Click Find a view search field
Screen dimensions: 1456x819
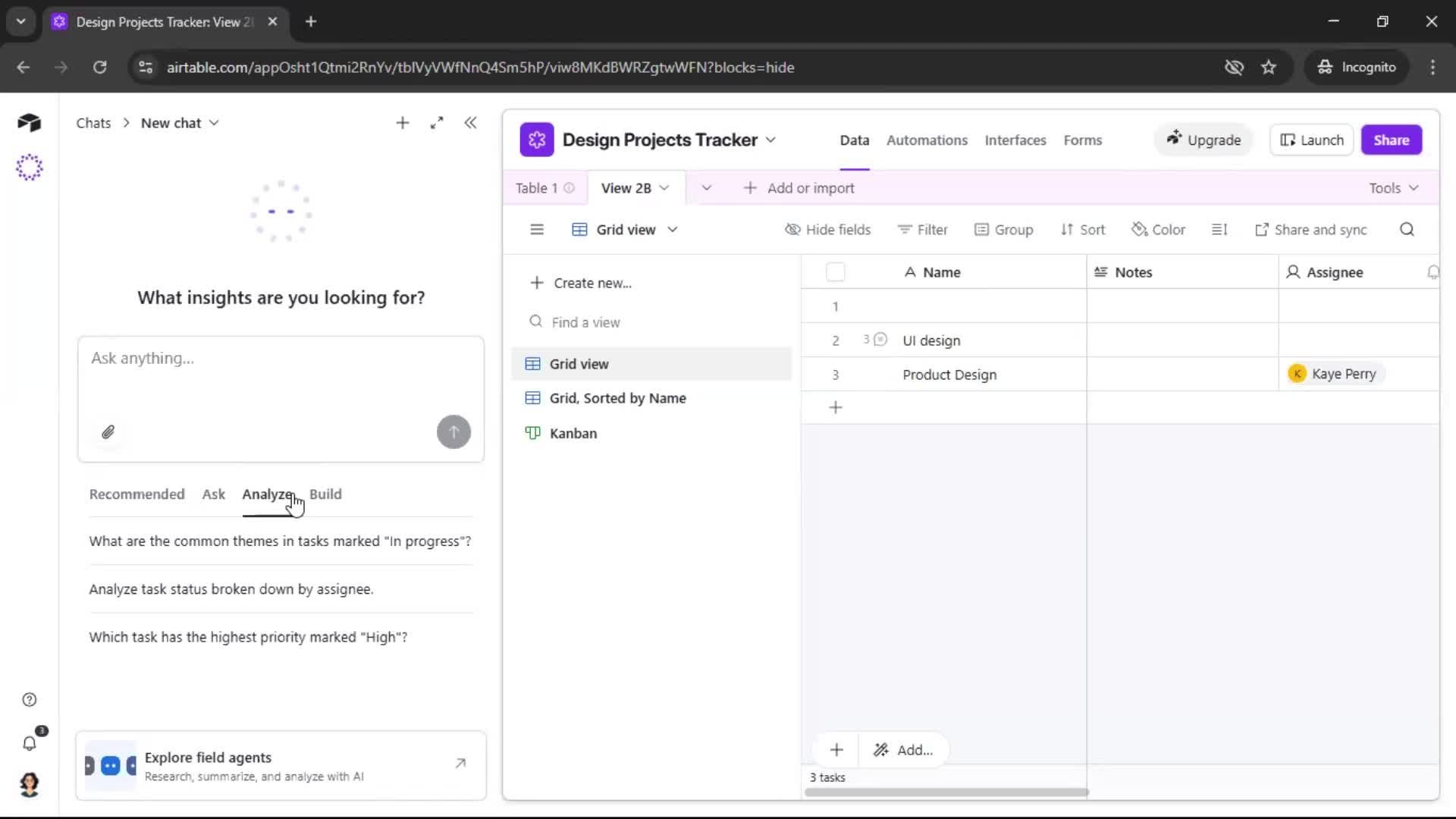coord(652,322)
